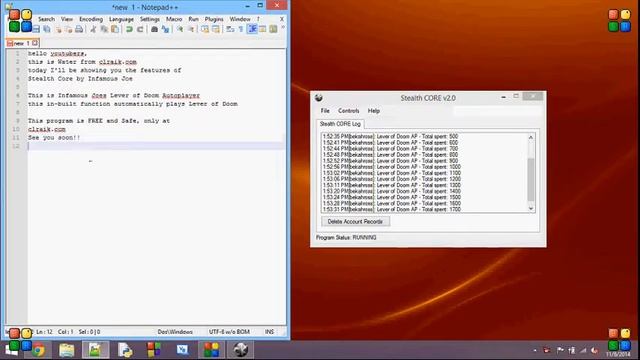Click the Notepad++ X close-document button on menu bar

click(282, 19)
